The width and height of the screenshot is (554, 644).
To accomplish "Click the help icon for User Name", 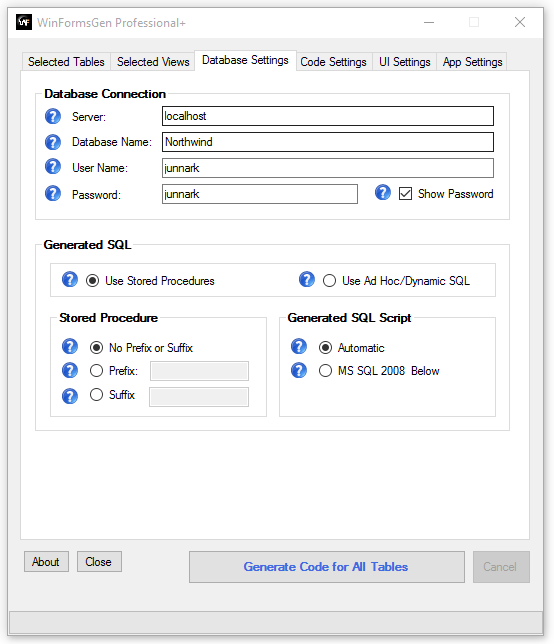I will [x=53, y=167].
